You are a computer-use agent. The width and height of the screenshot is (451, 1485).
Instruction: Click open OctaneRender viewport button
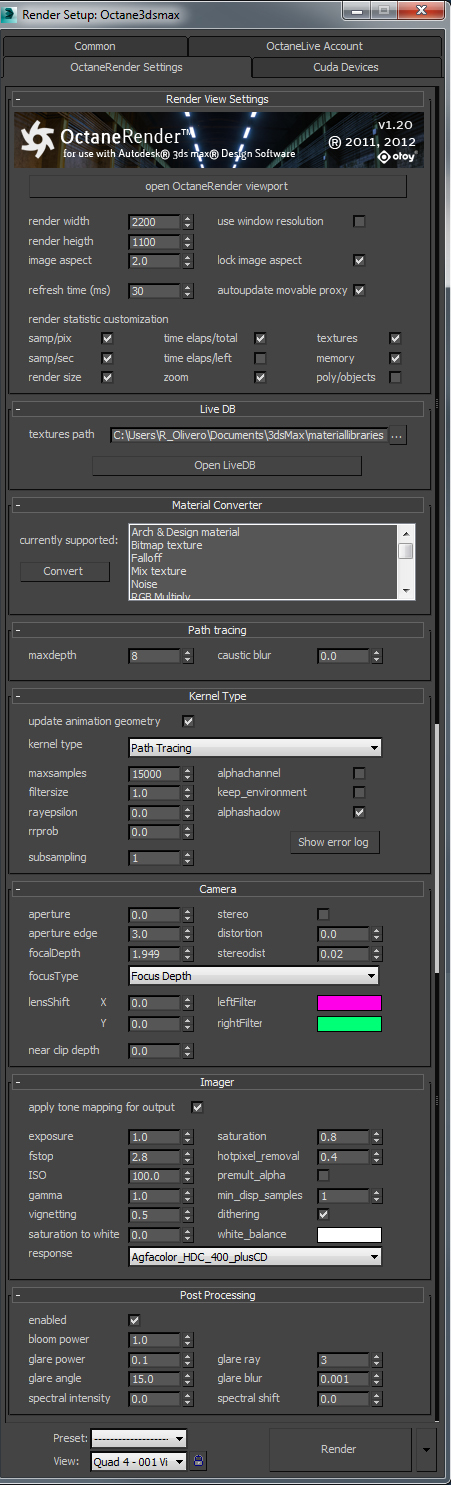(x=218, y=187)
